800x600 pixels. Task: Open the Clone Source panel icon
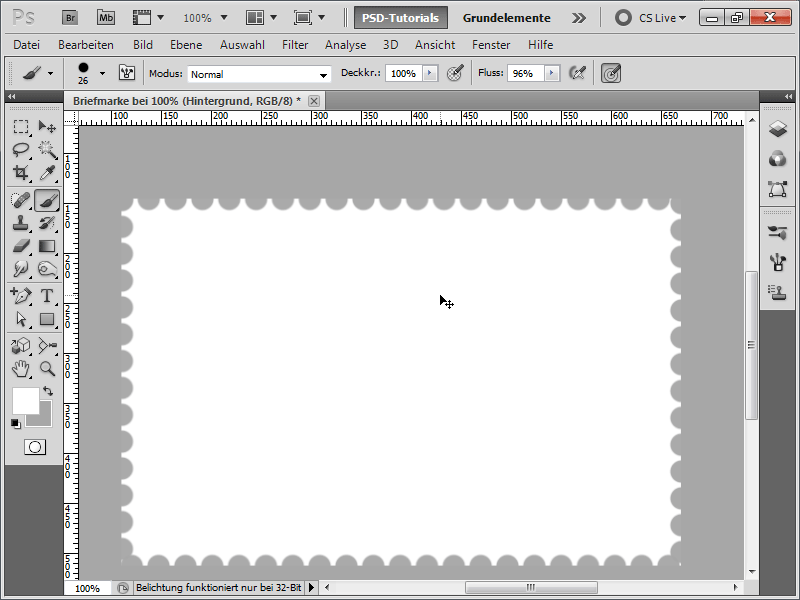[778, 292]
